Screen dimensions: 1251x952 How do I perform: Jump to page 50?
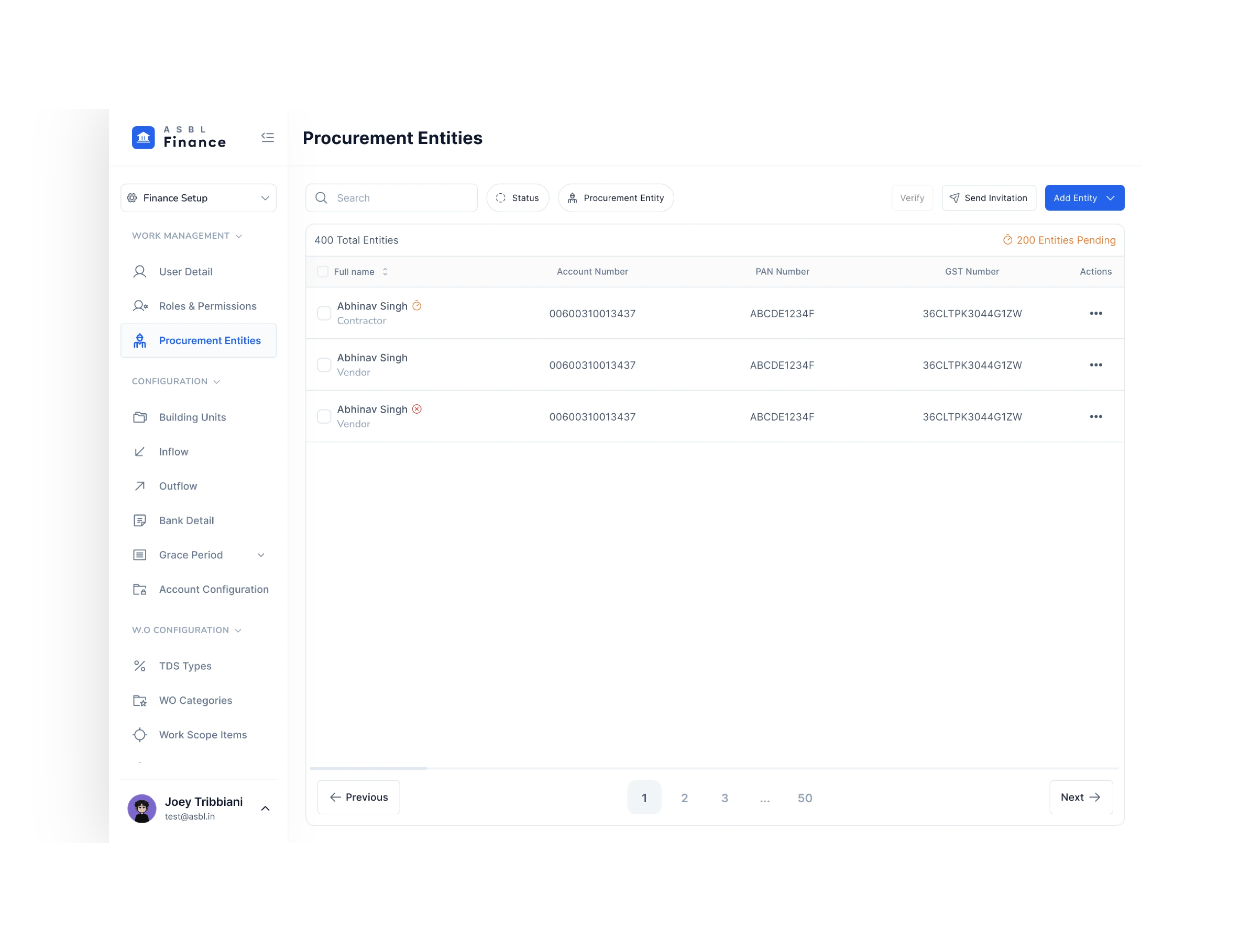[804, 798]
